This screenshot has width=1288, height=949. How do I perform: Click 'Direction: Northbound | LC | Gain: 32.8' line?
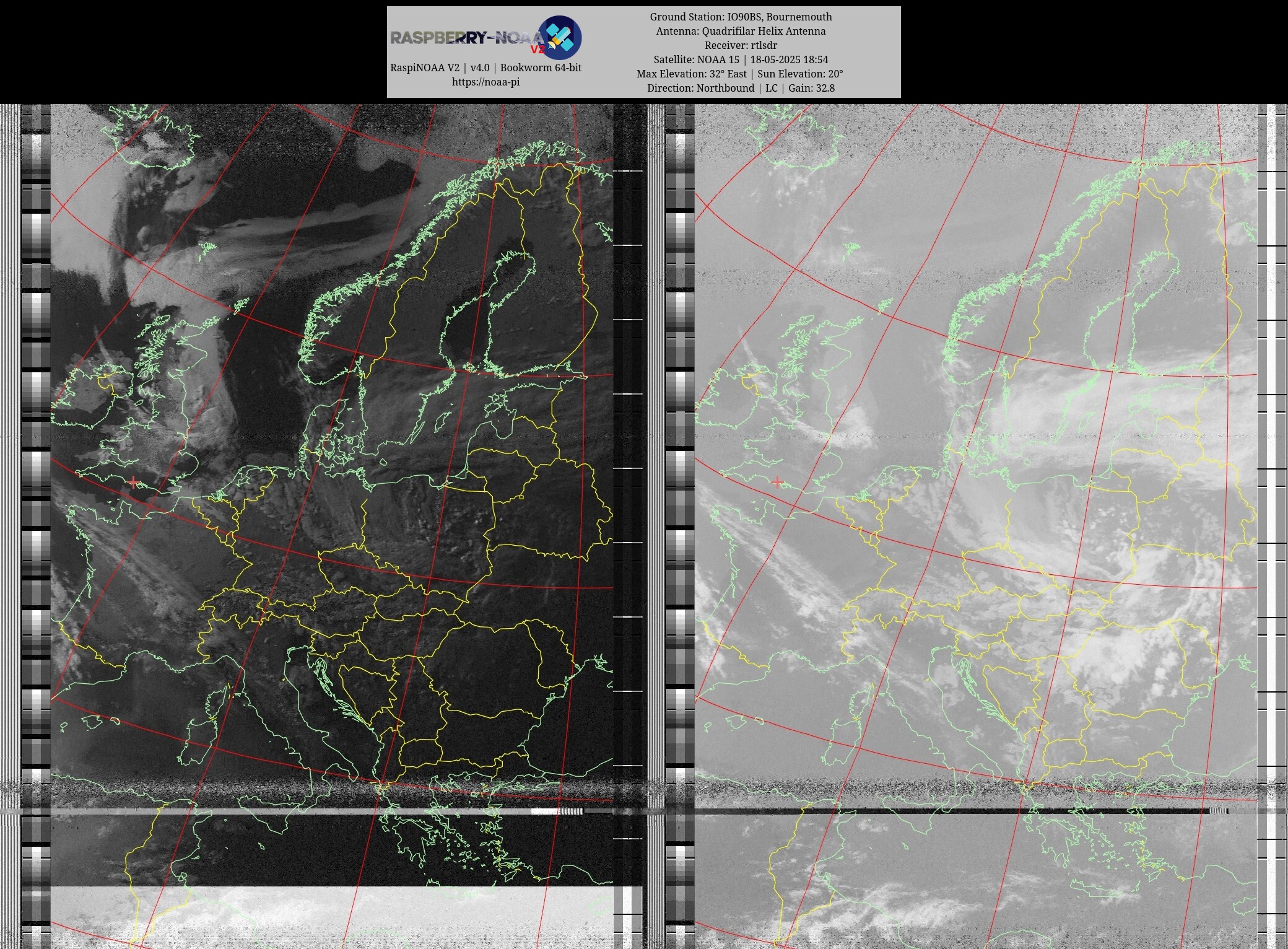coord(741,88)
